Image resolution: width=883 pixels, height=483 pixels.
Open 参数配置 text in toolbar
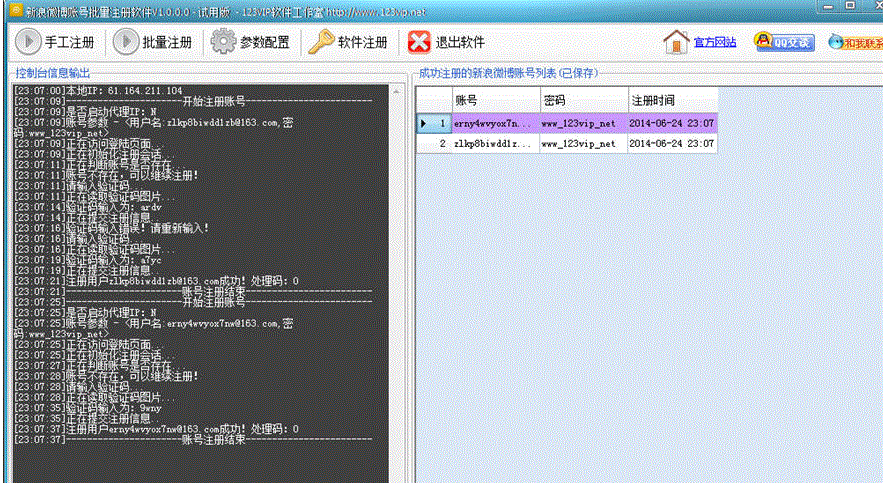(x=265, y=42)
